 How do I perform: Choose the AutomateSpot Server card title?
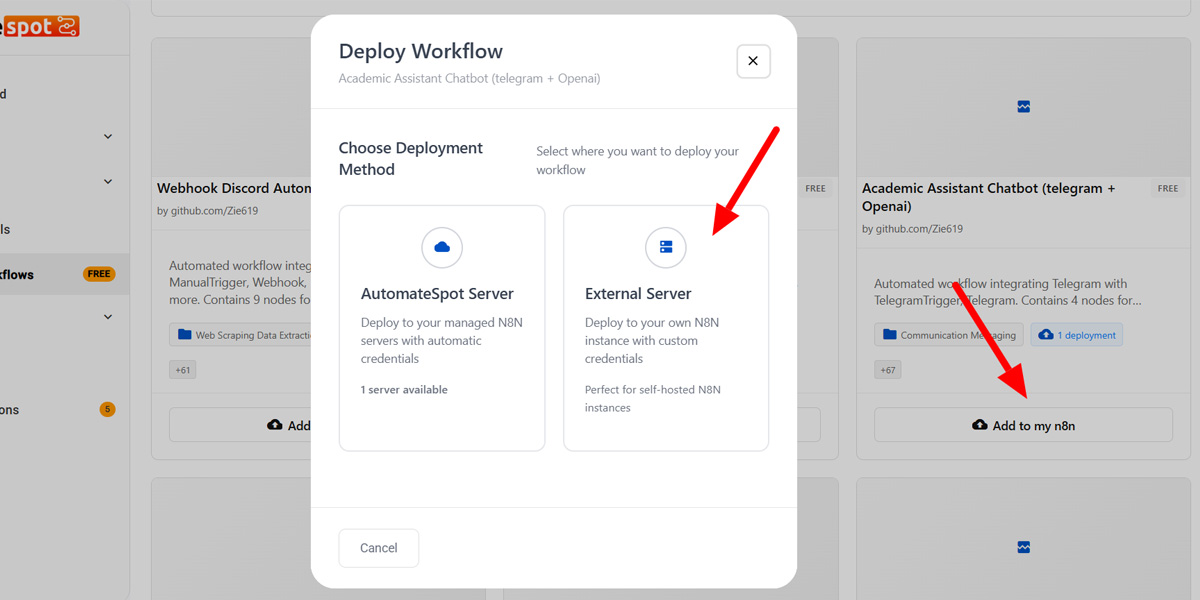(x=437, y=294)
